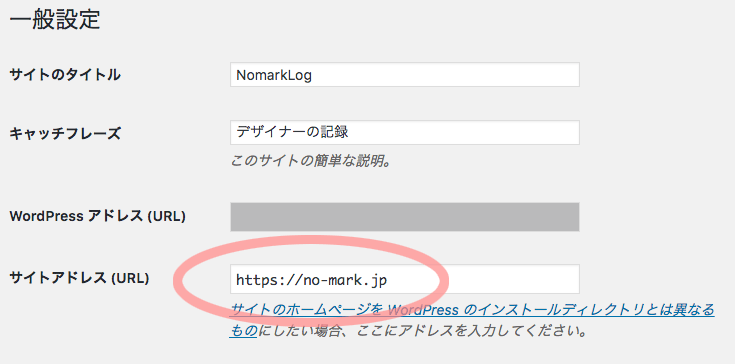Viewport: 735px width, 364px height.
Task: Click the このサイトの簡単な説明。 description text
Action: click(311, 162)
